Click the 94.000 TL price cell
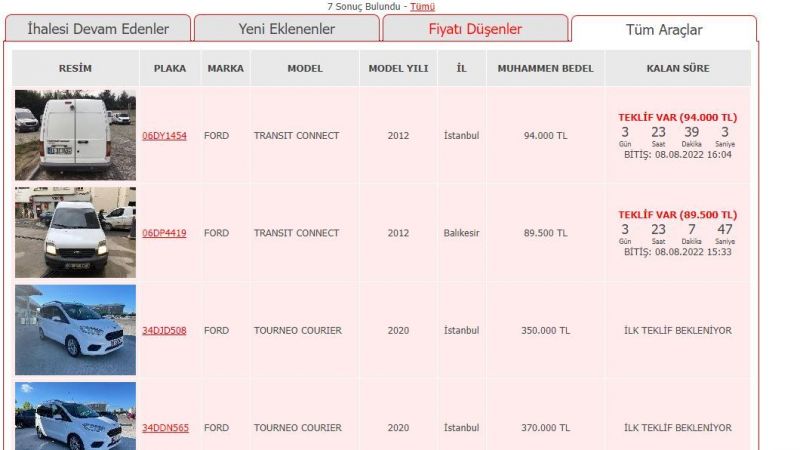Image resolution: width=800 pixels, height=450 pixels. (x=545, y=136)
